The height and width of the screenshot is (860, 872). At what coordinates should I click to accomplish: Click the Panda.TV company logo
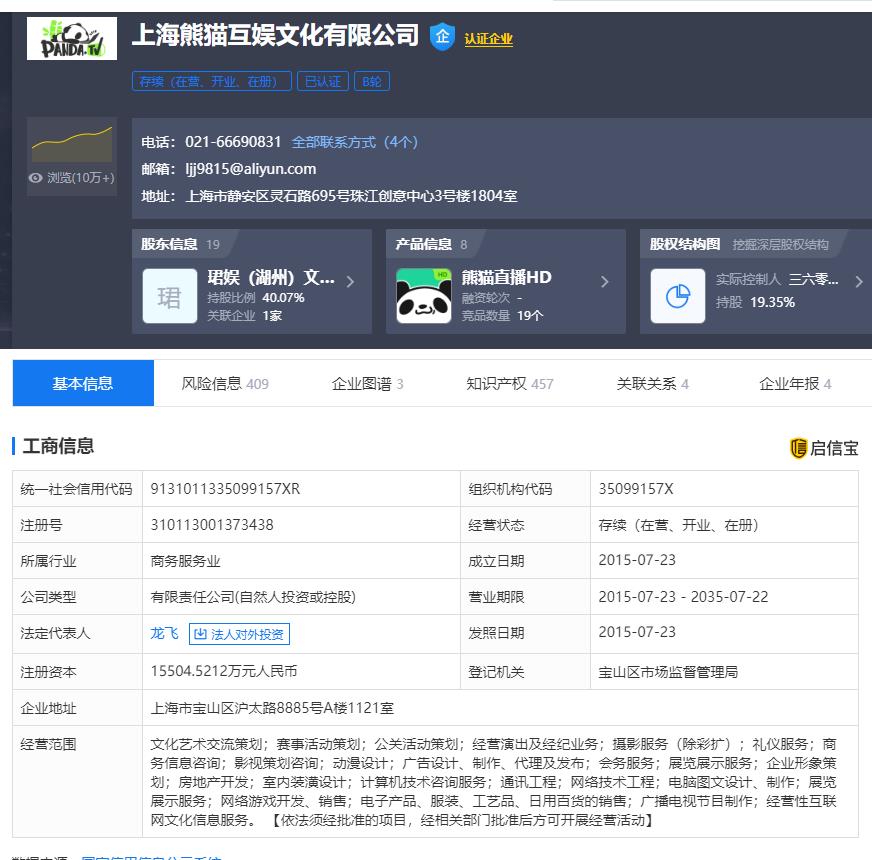pyautogui.click(x=72, y=38)
